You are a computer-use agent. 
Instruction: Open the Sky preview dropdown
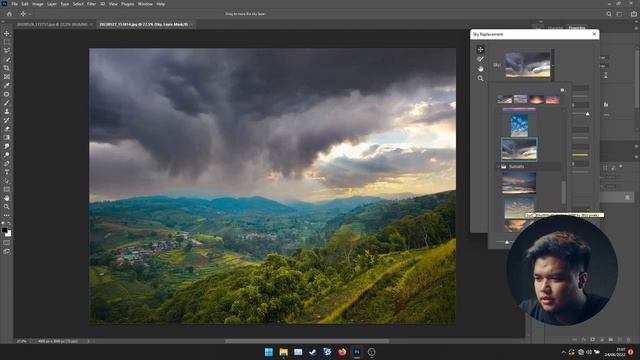553,64
